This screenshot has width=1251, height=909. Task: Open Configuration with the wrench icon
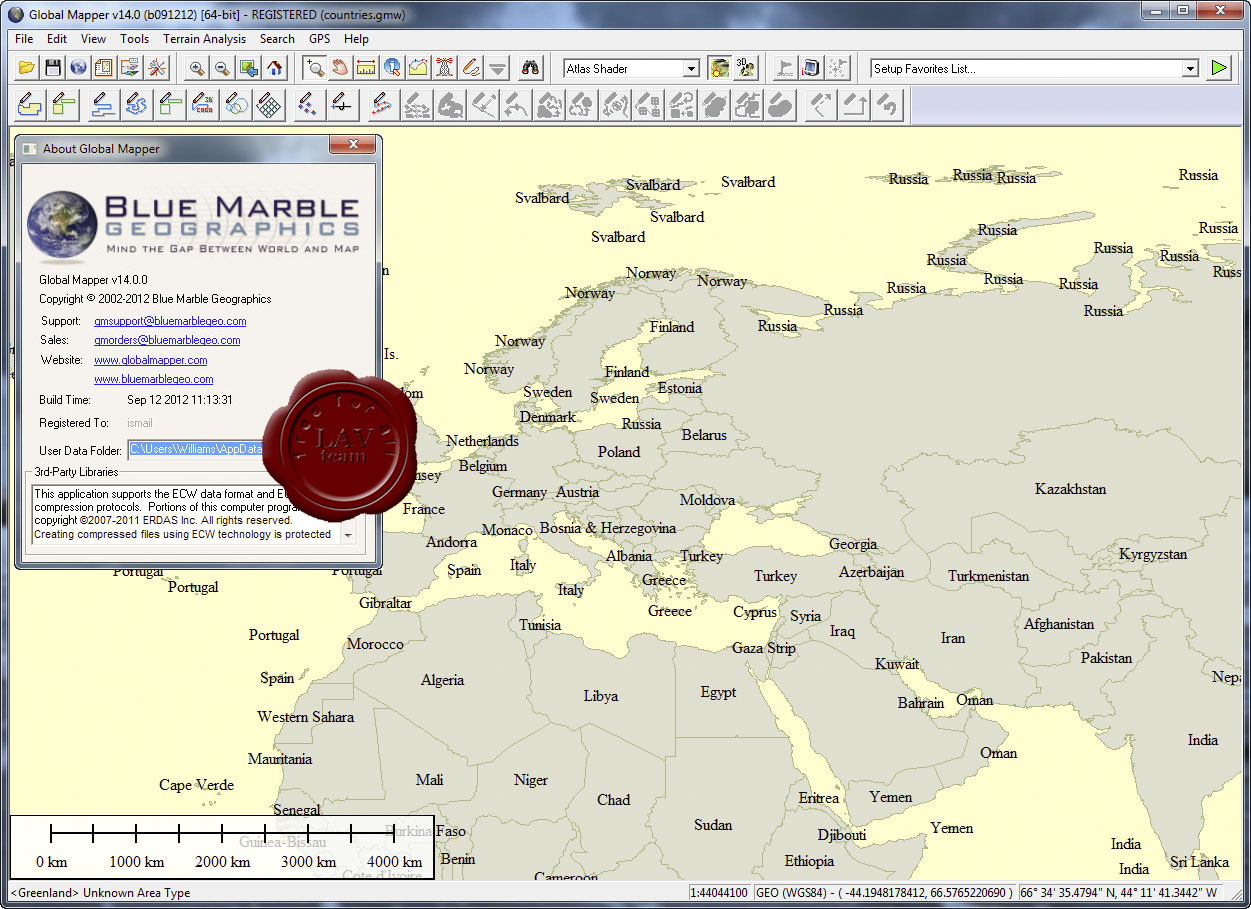[158, 69]
